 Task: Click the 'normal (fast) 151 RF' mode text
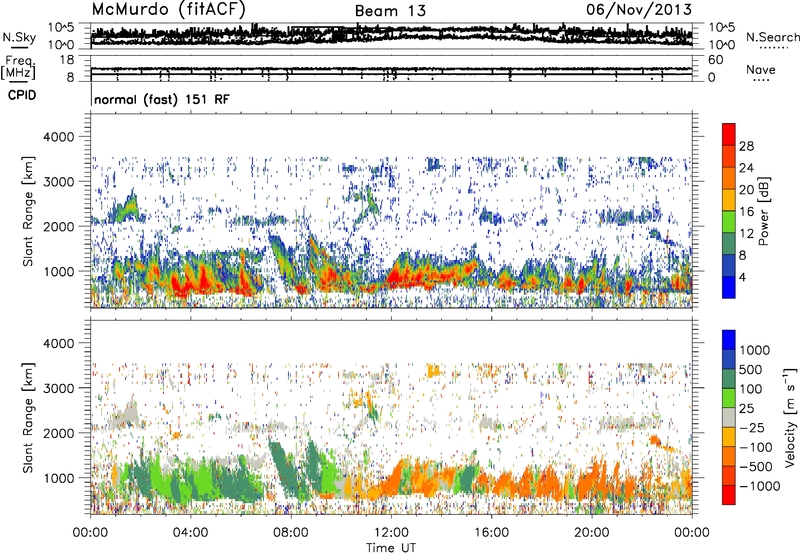coord(162,99)
